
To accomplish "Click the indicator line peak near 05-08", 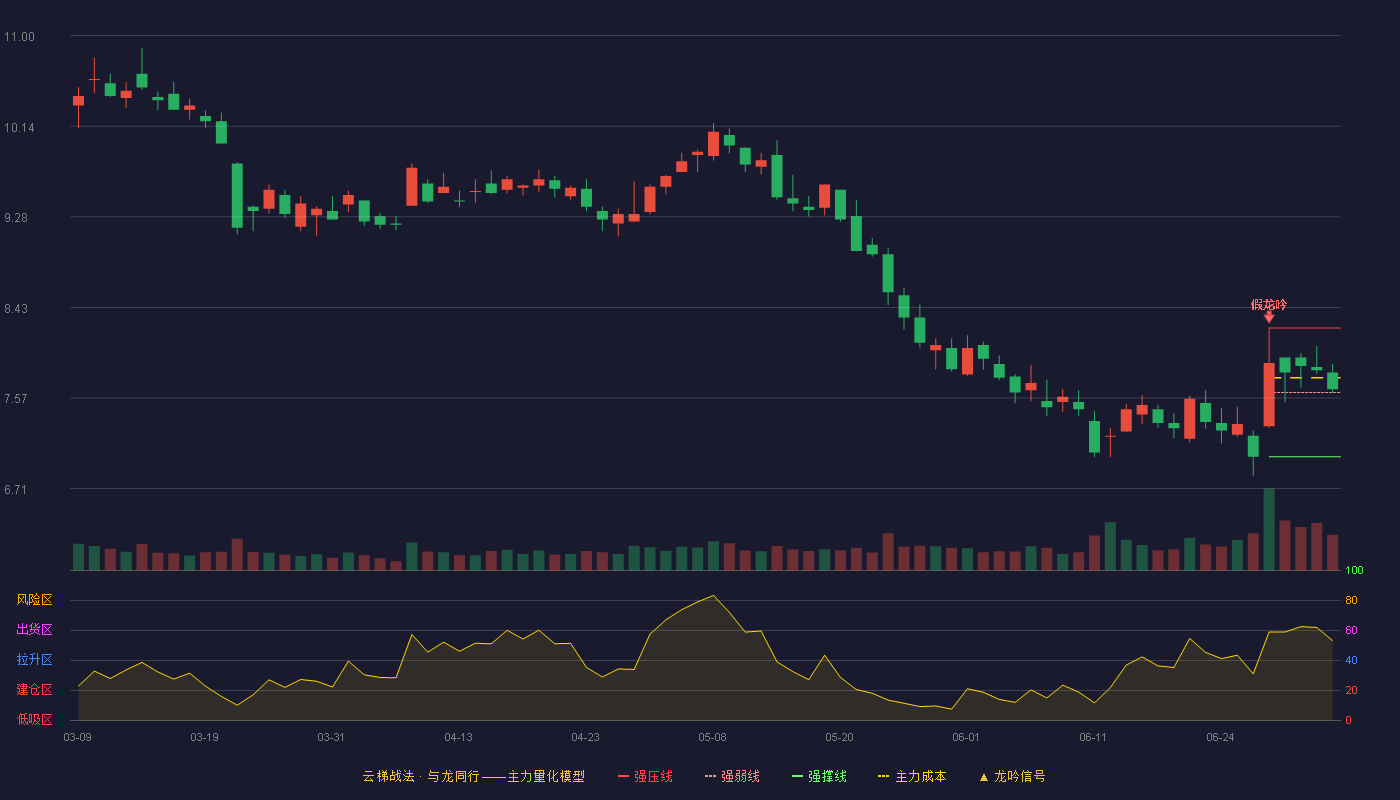I will (712, 596).
